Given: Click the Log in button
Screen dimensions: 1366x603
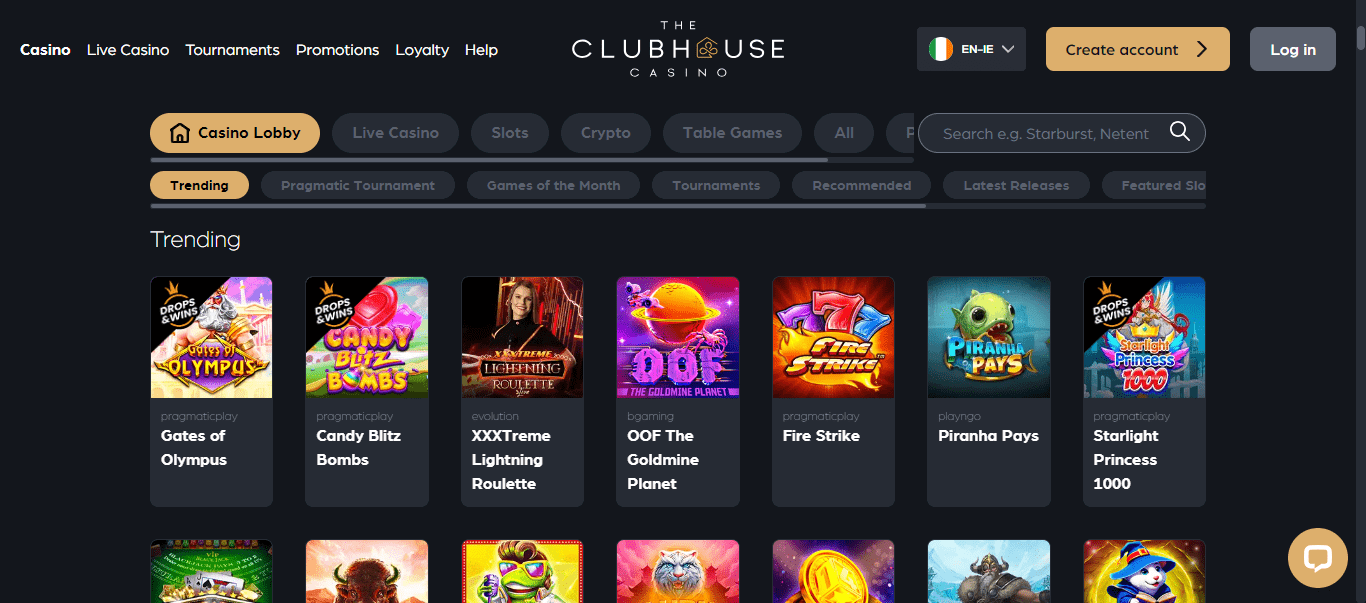Looking at the screenshot, I should [1293, 49].
